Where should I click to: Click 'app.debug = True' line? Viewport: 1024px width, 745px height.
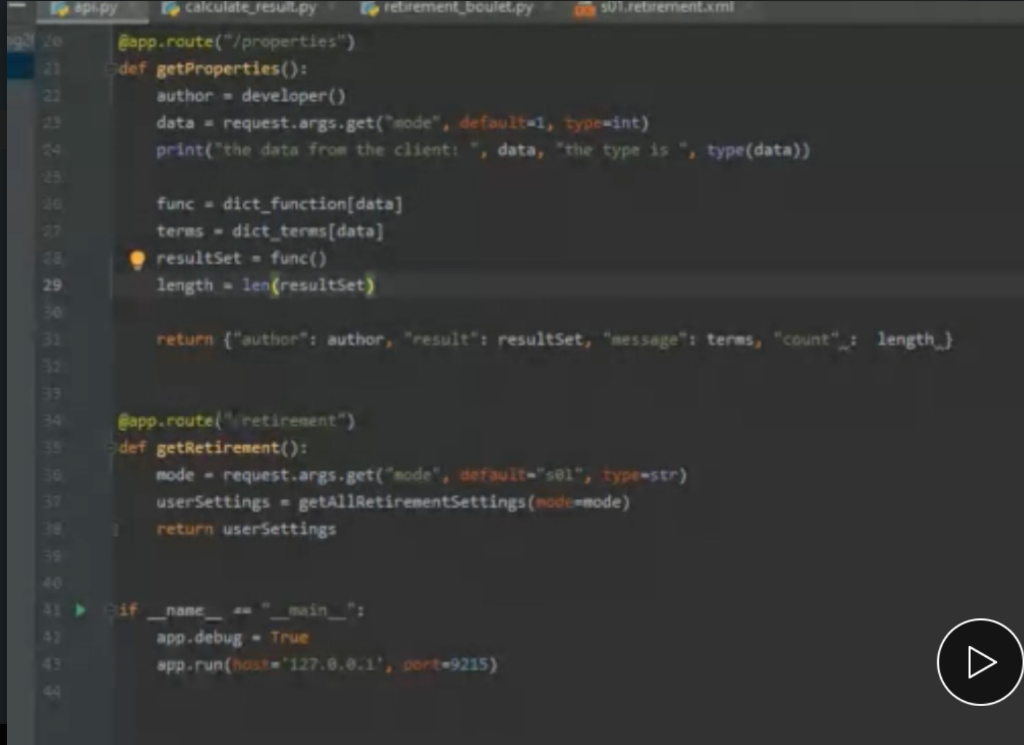232,638
